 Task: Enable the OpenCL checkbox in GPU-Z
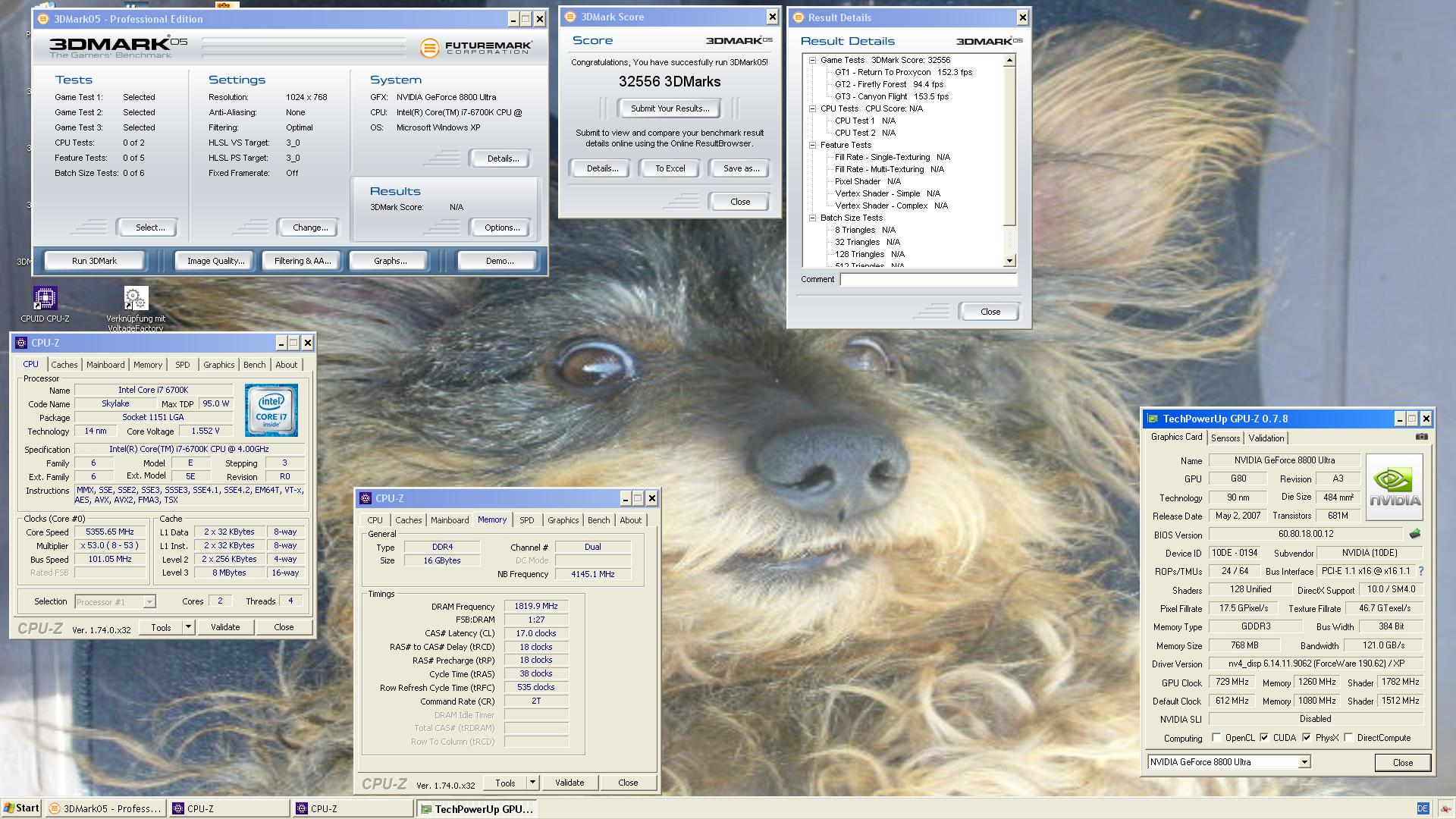pos(1216,738)
